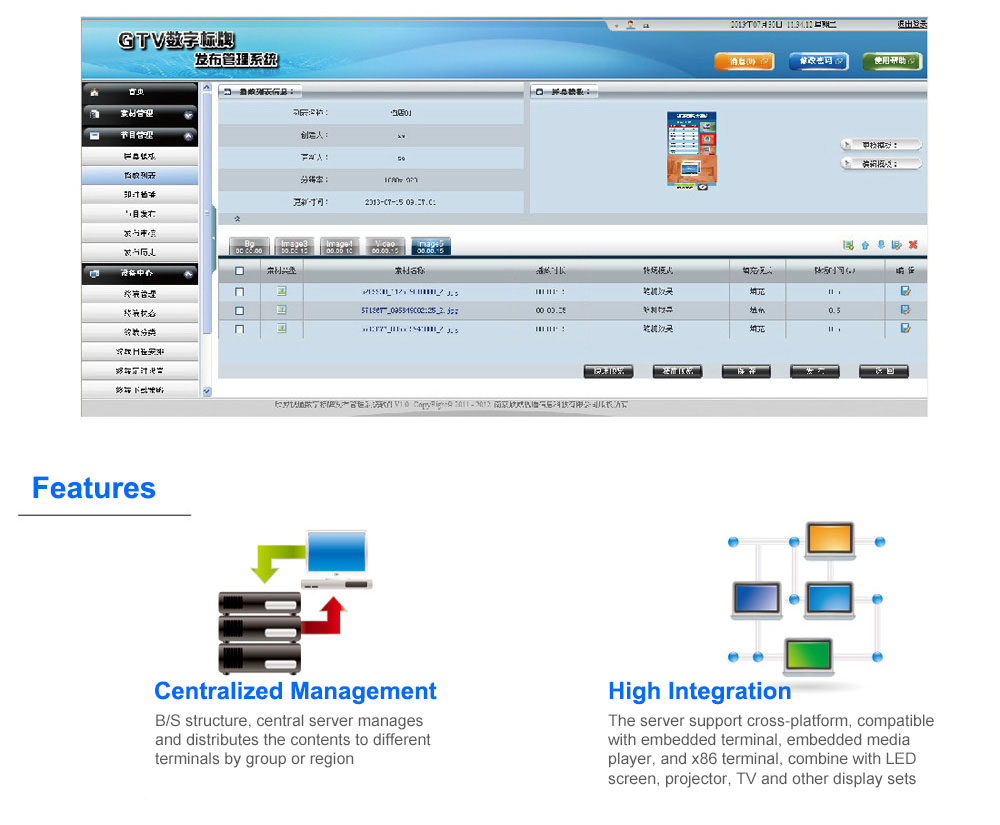Open the program preview thumbnail on the right panel

(691, 150)
